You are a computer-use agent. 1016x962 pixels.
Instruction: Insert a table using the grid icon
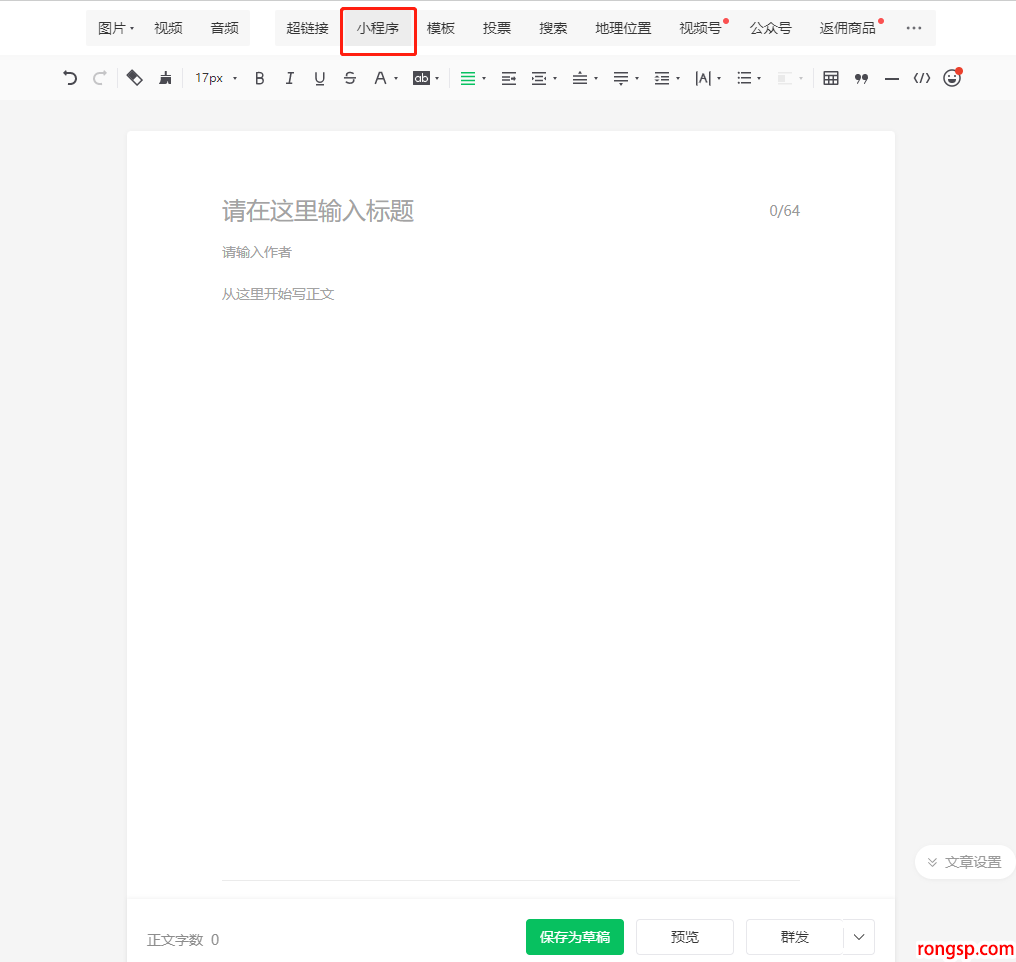pyautogui.click(x=831, y=78)
